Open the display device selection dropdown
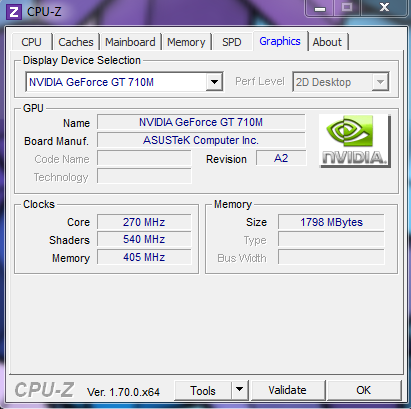This screenshot has height=409, width=411. (214, 82)
